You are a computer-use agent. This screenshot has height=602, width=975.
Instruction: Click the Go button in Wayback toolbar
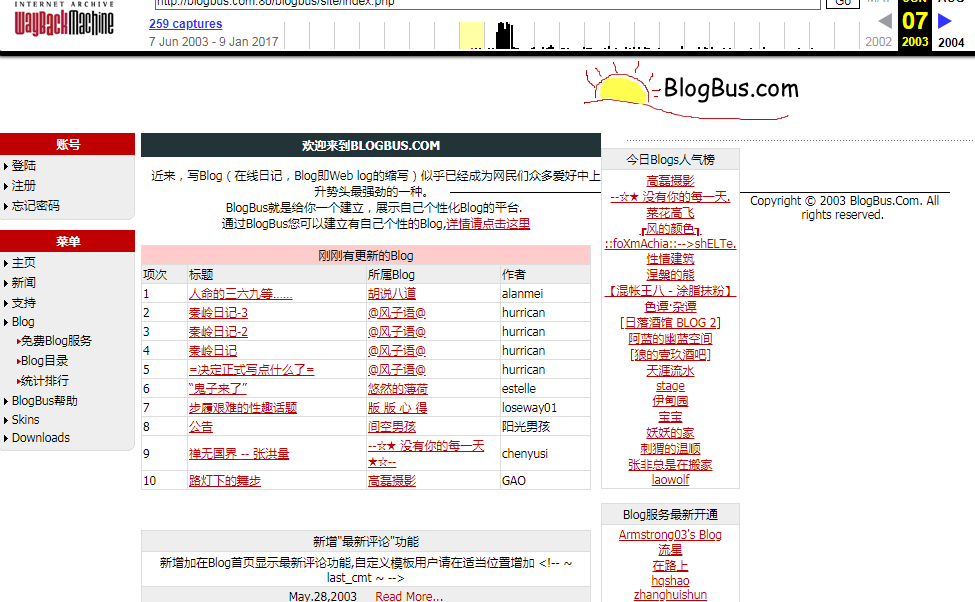[843, 2]
